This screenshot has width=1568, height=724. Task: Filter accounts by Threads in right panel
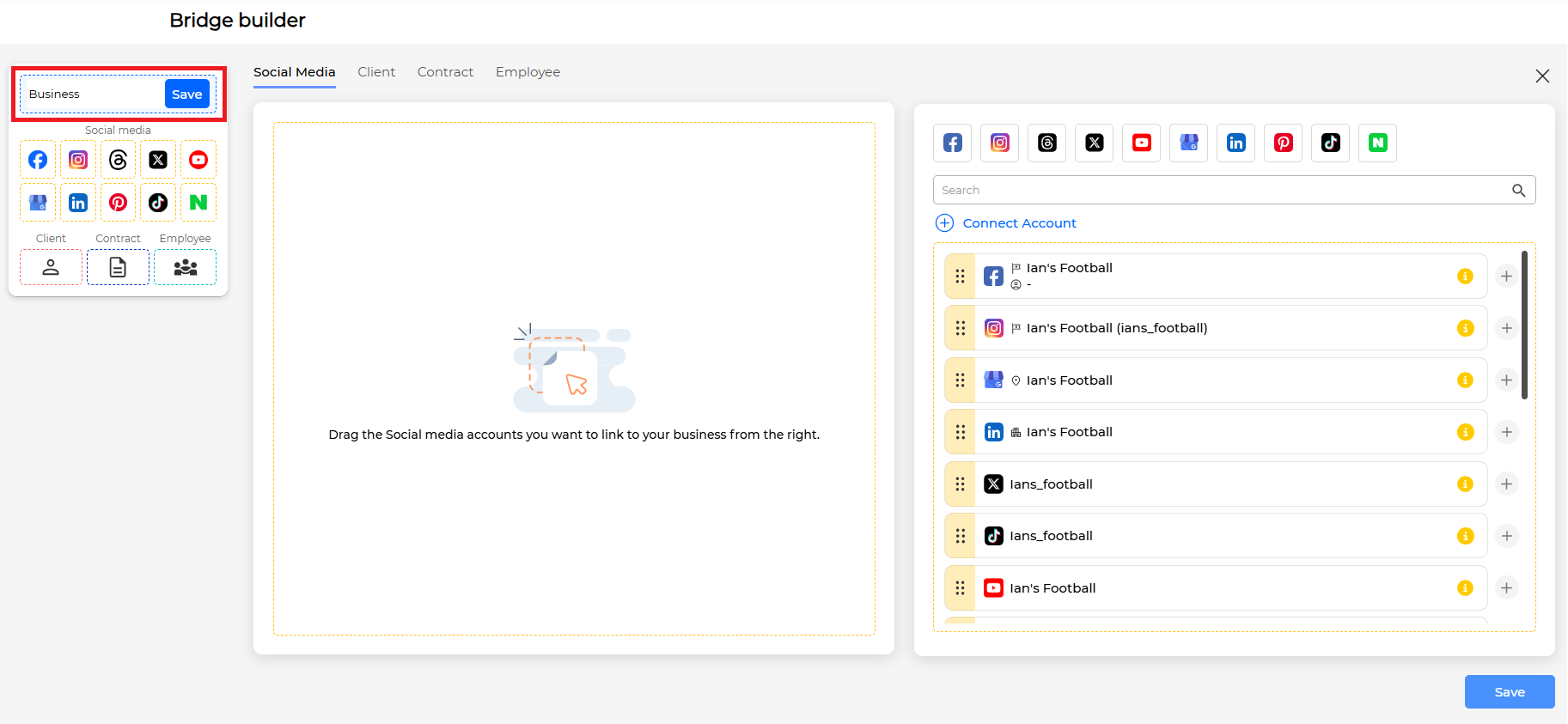point(1047,143)
